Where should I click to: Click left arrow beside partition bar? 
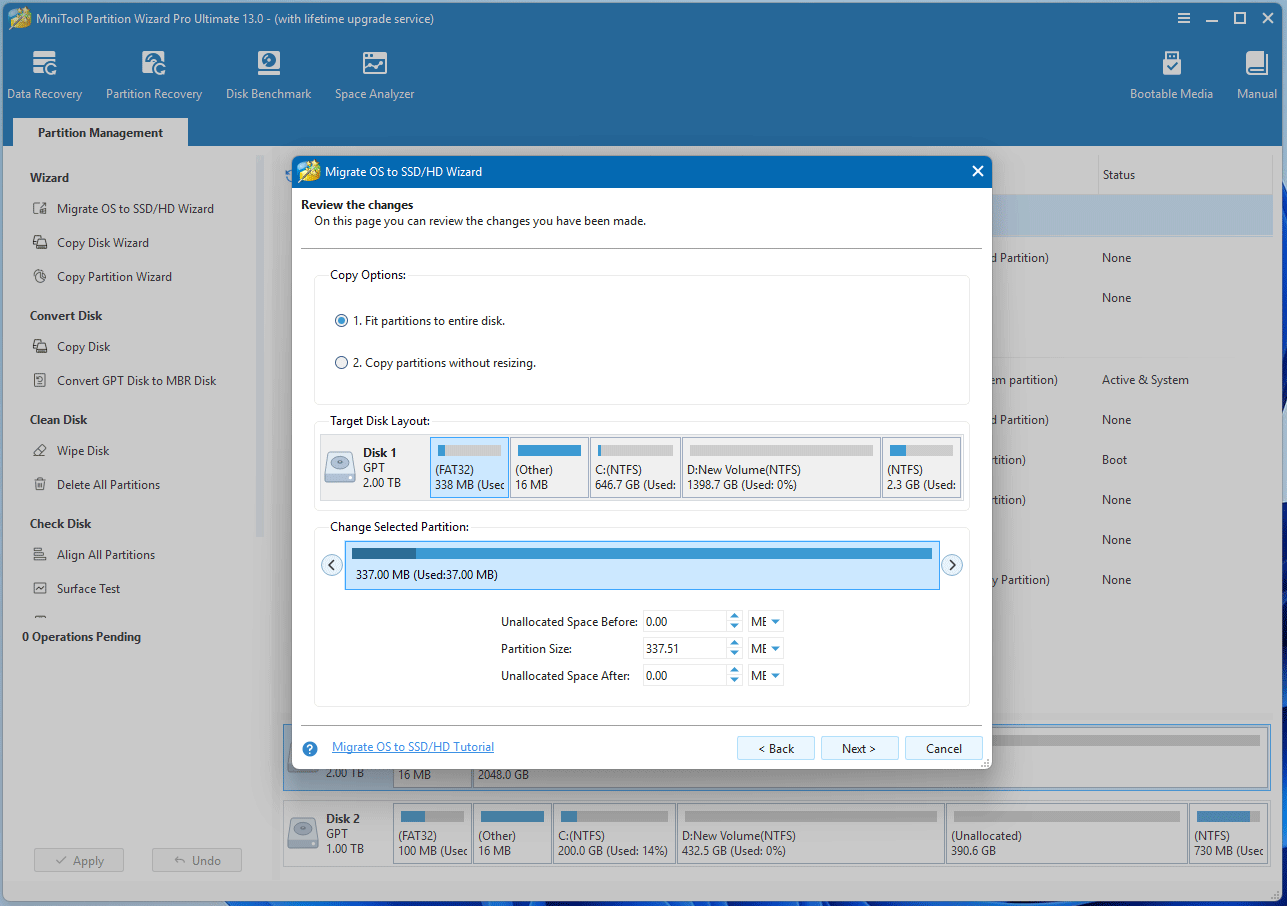332,565
